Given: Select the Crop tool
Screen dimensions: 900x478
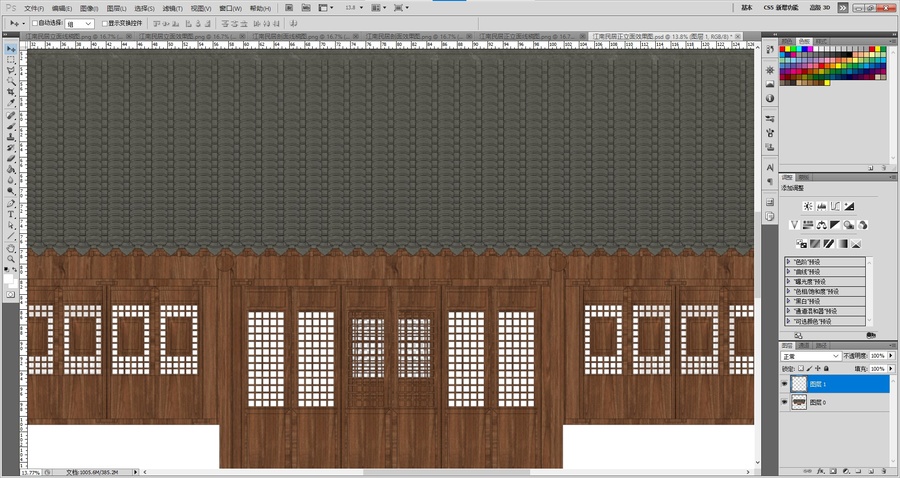Looking at the screenshot, I should click(x=11, y=92).
